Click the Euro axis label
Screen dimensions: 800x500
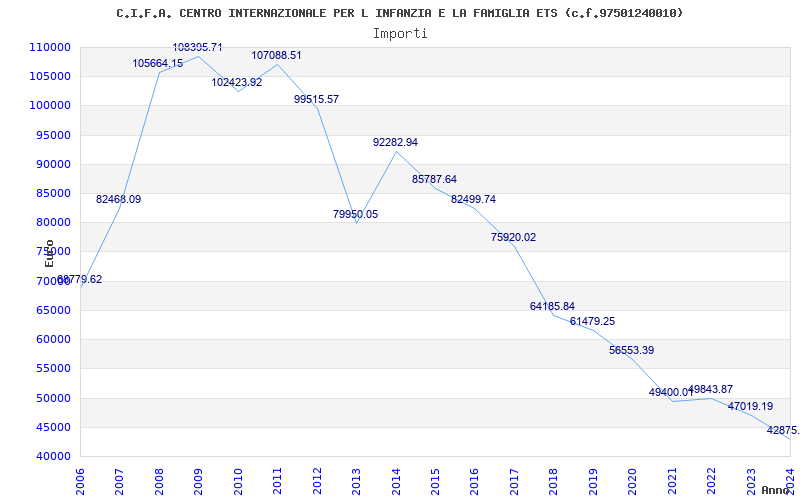pyautogui.click(x=49, y=253)
